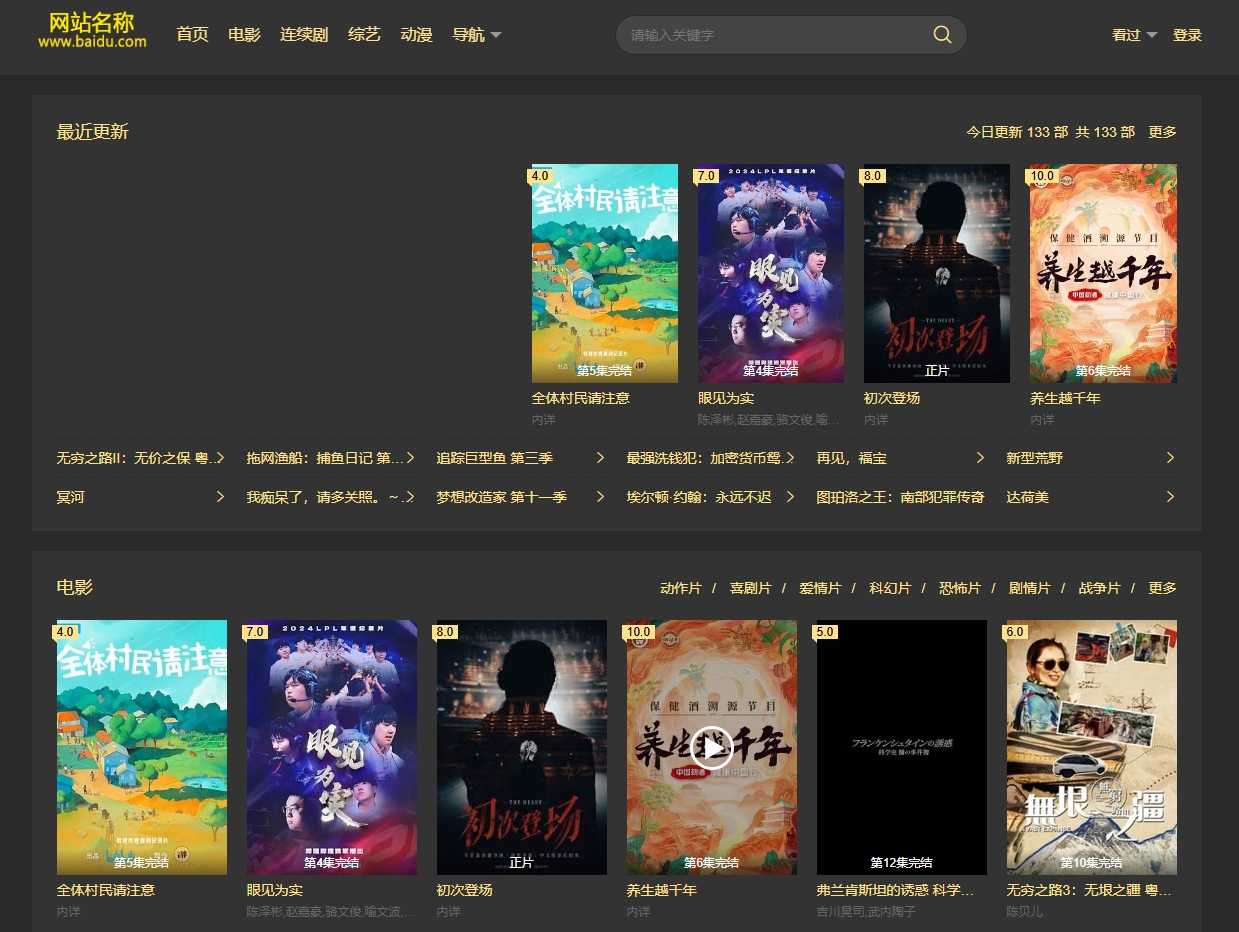Image resolution: width=1239 pixels, height=932 pixels.
Task: Click the 我痴呆了，请多关照 list title
Action: pyautogui.click(x=325, y=497)
